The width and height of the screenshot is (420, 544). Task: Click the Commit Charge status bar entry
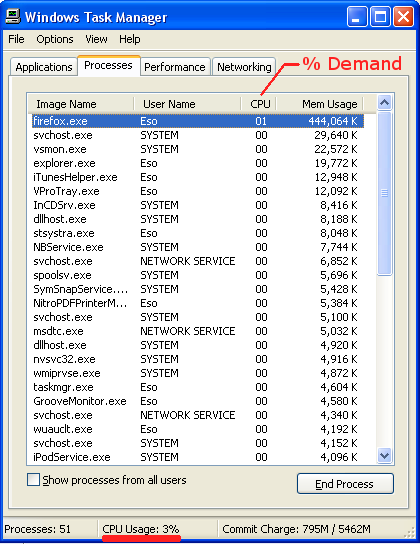(297, 529)
